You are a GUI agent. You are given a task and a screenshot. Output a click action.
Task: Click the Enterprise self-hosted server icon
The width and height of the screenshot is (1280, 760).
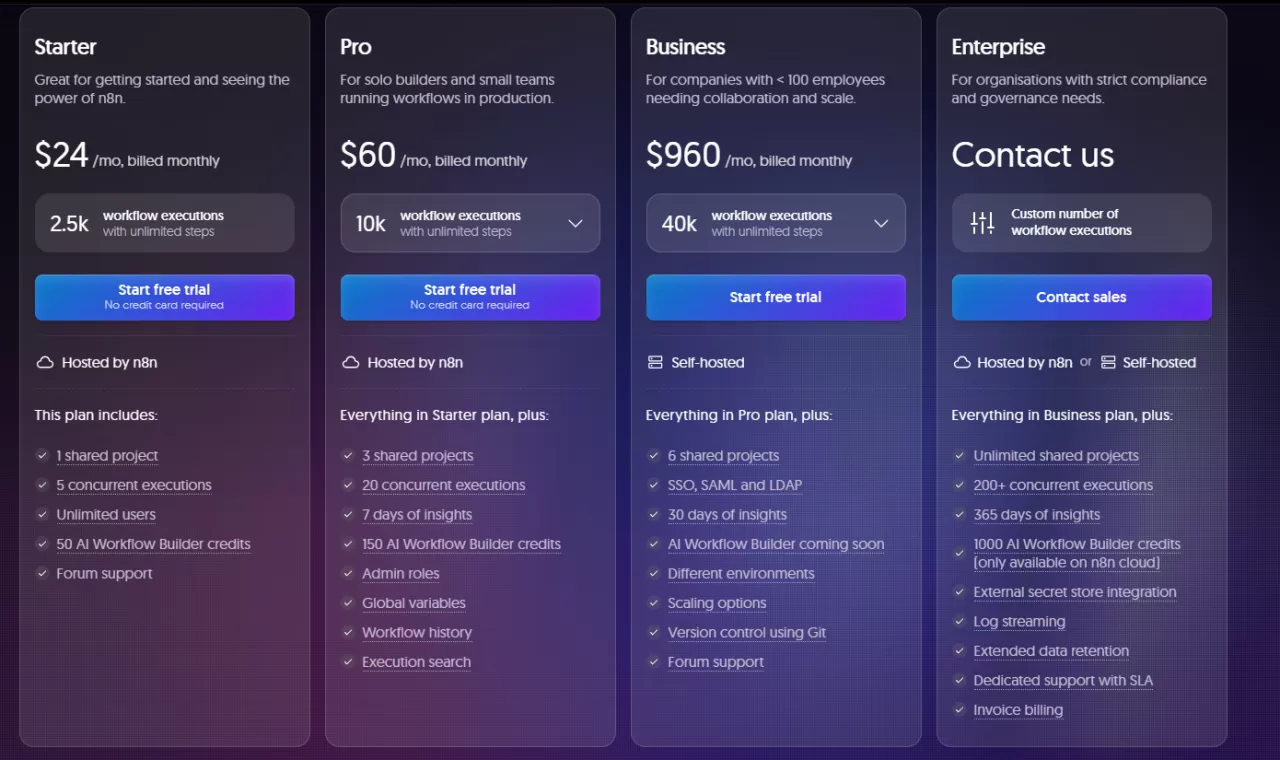tap(1108, 363)
